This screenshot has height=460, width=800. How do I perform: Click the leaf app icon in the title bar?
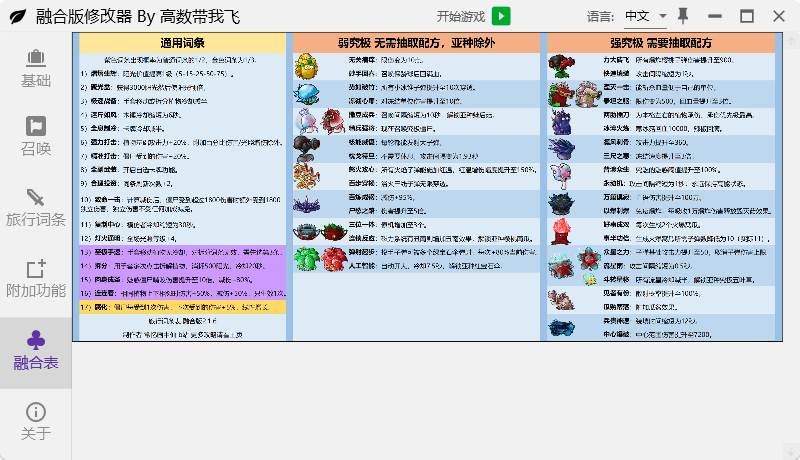click(18, 17)
